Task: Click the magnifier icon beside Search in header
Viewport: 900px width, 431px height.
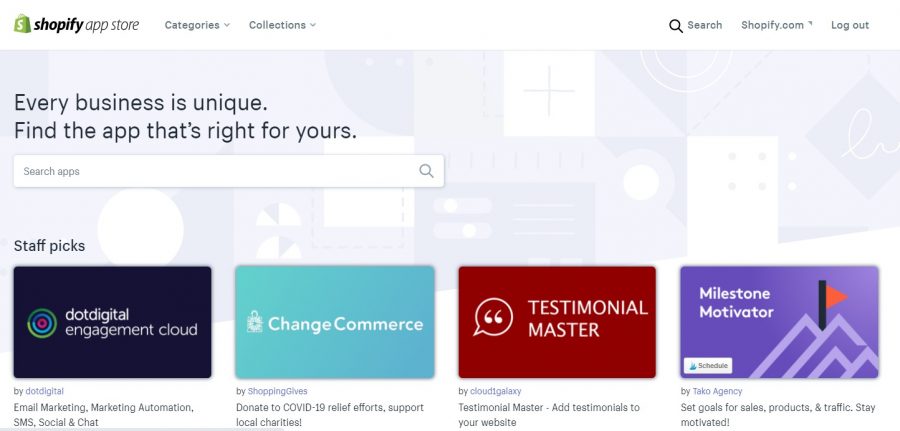Action: point(676,25)
